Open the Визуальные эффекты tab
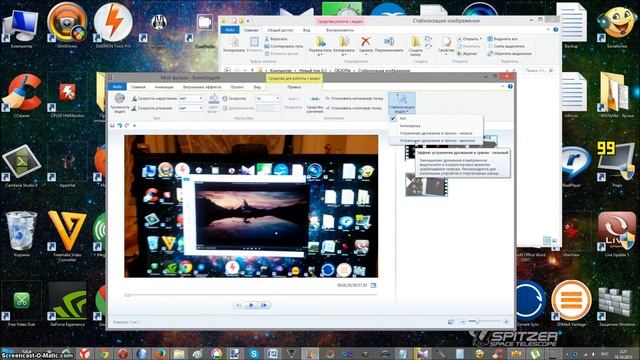This screenshot has height=360, width=640. [x=202, y=87]
